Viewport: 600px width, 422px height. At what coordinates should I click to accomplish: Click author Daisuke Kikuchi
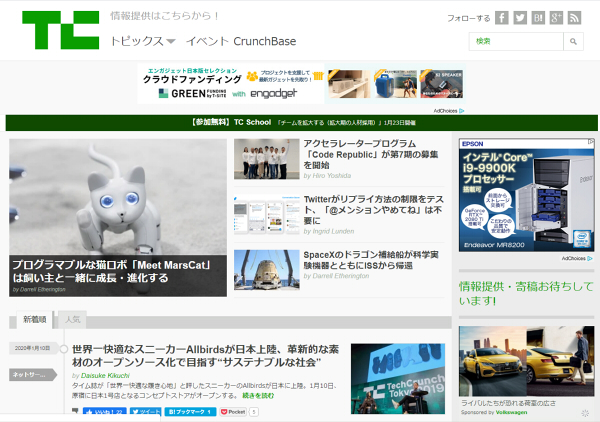pos(105,375)
